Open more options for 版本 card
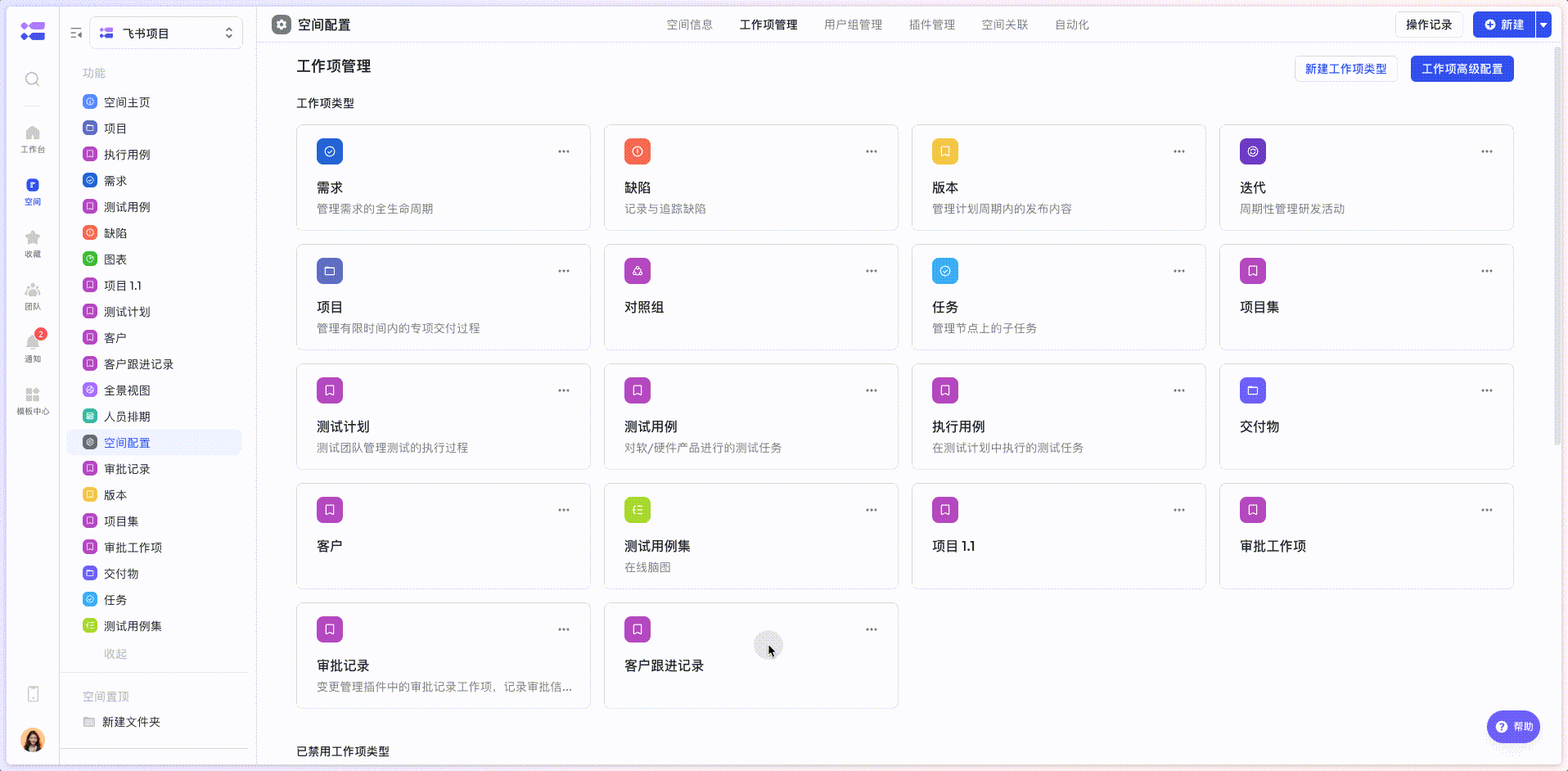Image resolution: width=1568 pixels, height=771 pixels. click(1179, 151)
